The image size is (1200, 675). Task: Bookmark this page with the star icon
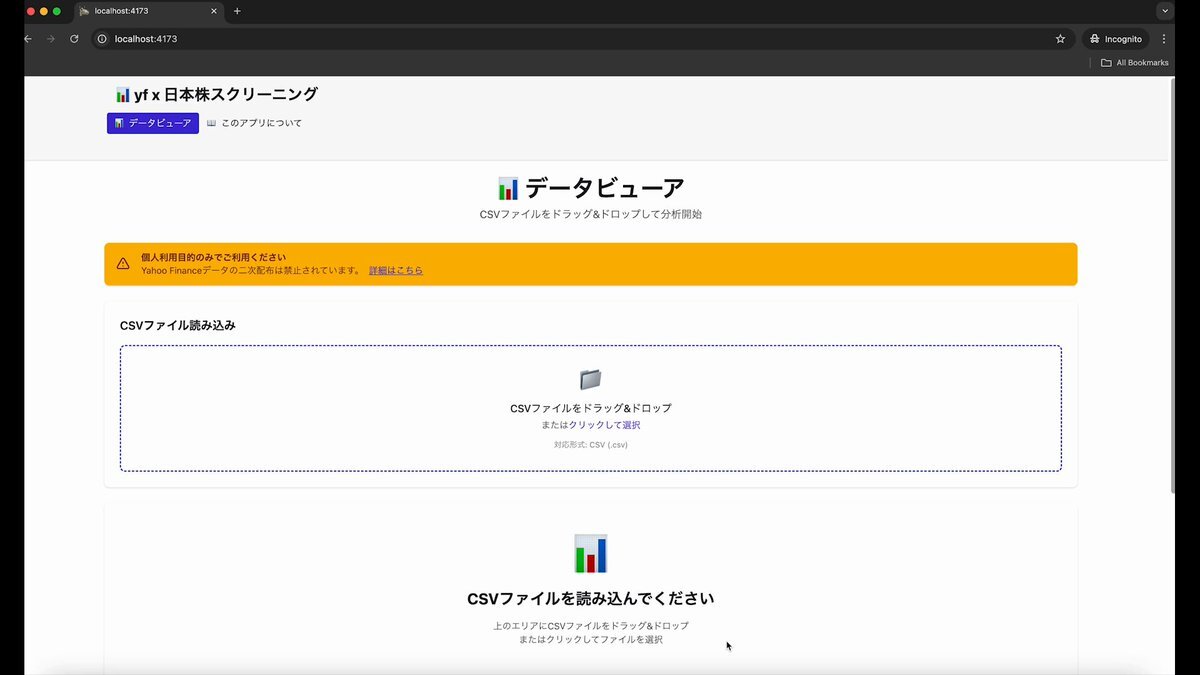pyautogui.click(x=1060, y=39)
